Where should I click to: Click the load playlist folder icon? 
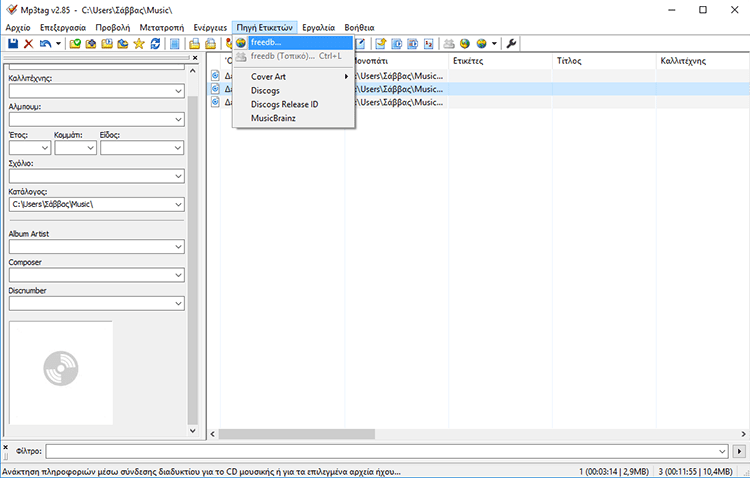pos(107,44)
